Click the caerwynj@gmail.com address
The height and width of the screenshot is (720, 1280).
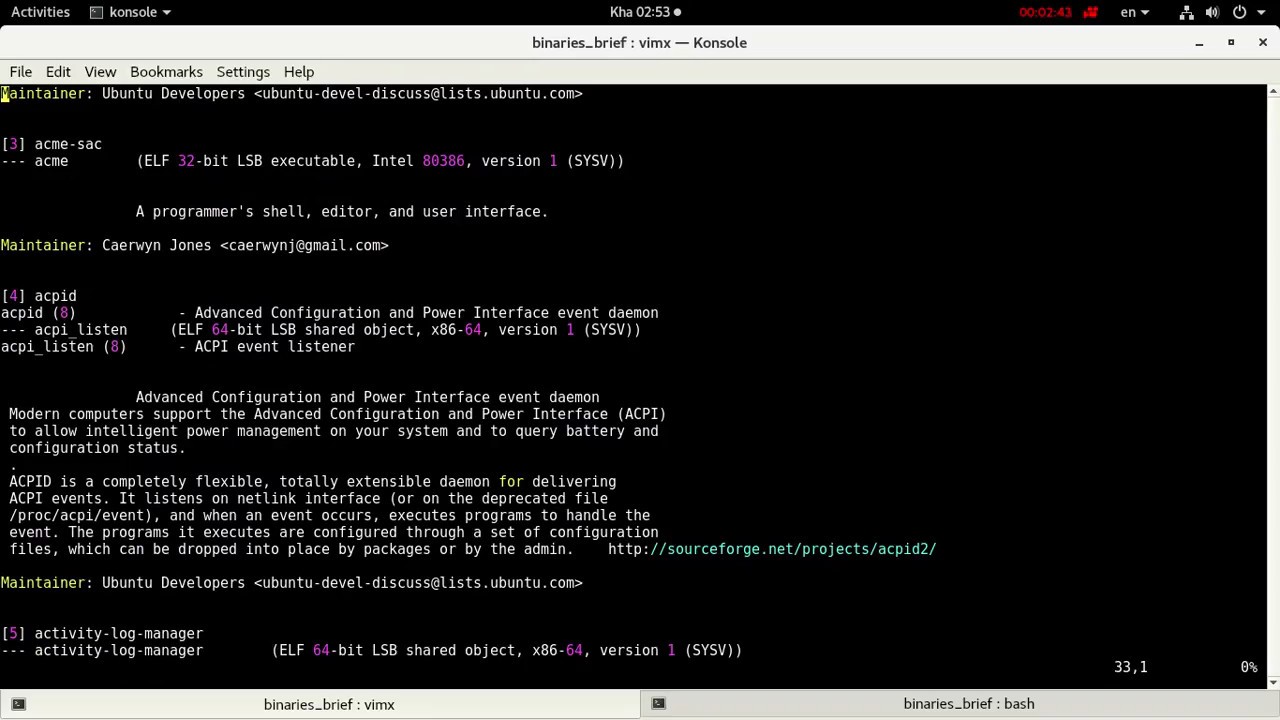[x=304, y=245]
